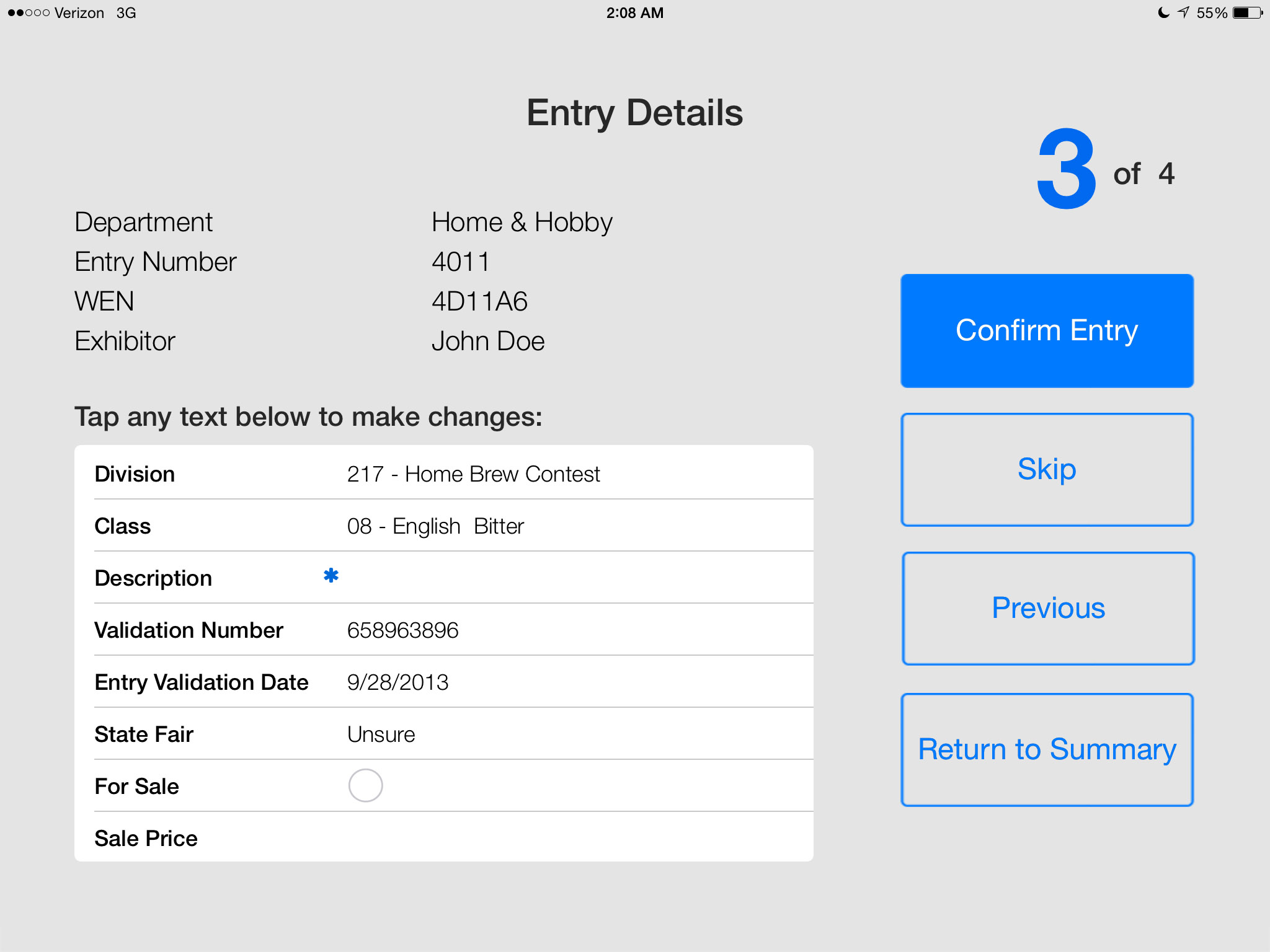Image resolution: width=1270 pixels, height=952 pixels.
Task: Tap the blue required-field asterisk beside Description
Action: (331, 576)
